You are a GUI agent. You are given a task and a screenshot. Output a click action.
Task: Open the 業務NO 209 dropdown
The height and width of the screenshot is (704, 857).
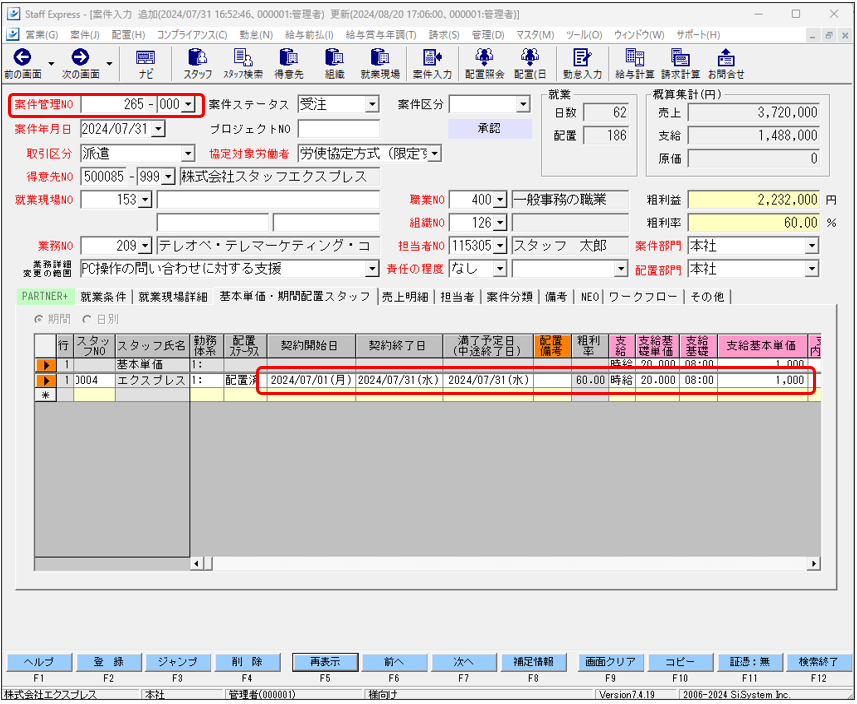click(x=144, y=246)
